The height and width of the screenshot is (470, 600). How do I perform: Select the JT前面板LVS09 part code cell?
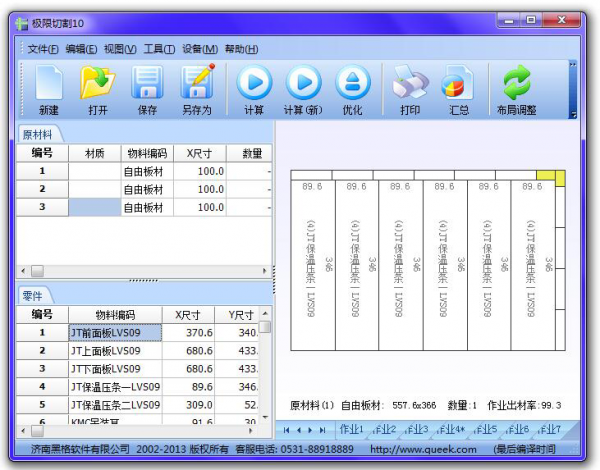[x=114, y=332]
